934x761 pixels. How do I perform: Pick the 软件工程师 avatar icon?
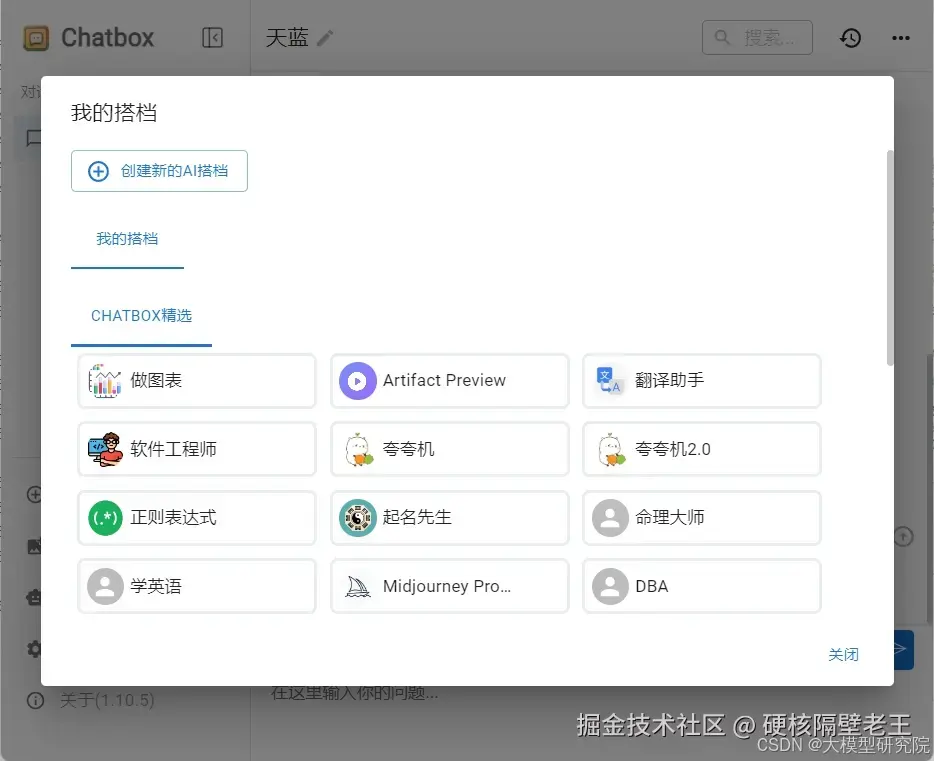105,449
